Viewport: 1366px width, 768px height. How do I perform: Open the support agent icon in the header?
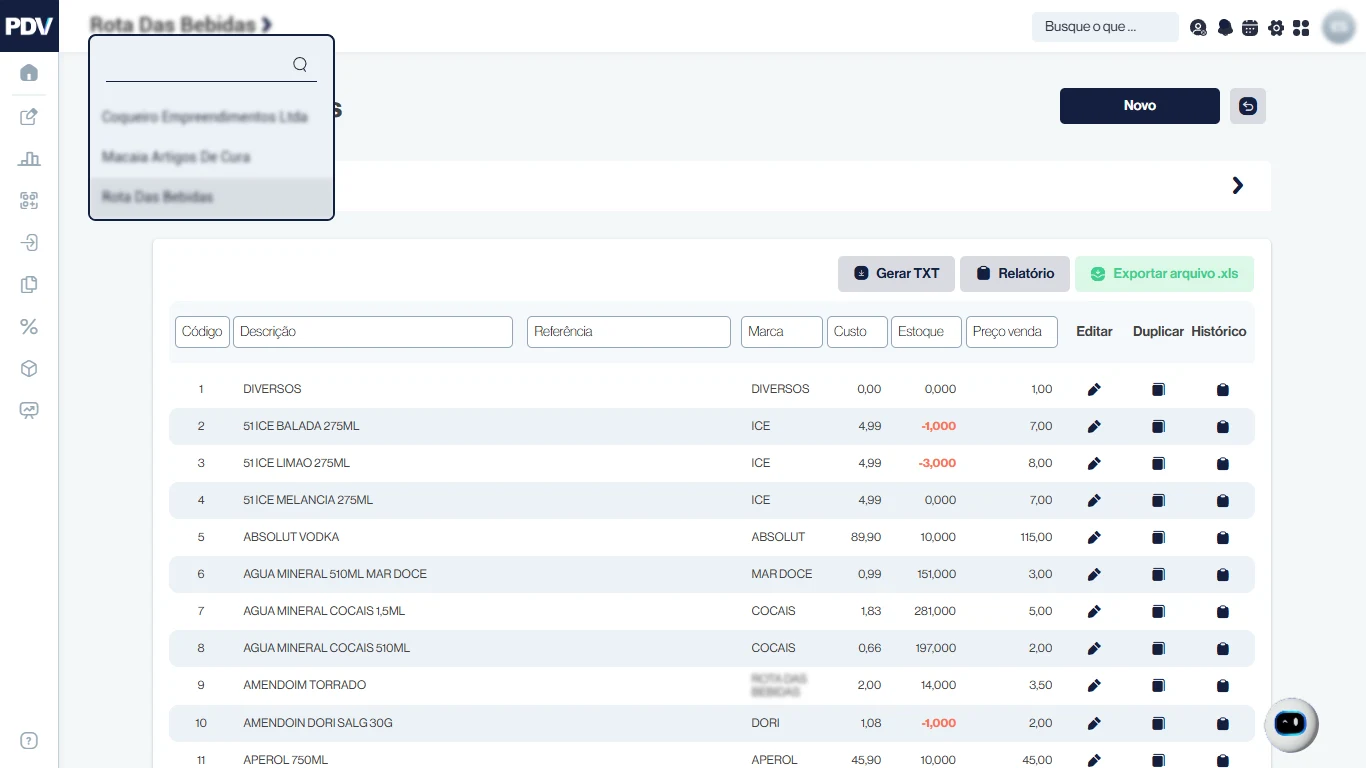1198,27
